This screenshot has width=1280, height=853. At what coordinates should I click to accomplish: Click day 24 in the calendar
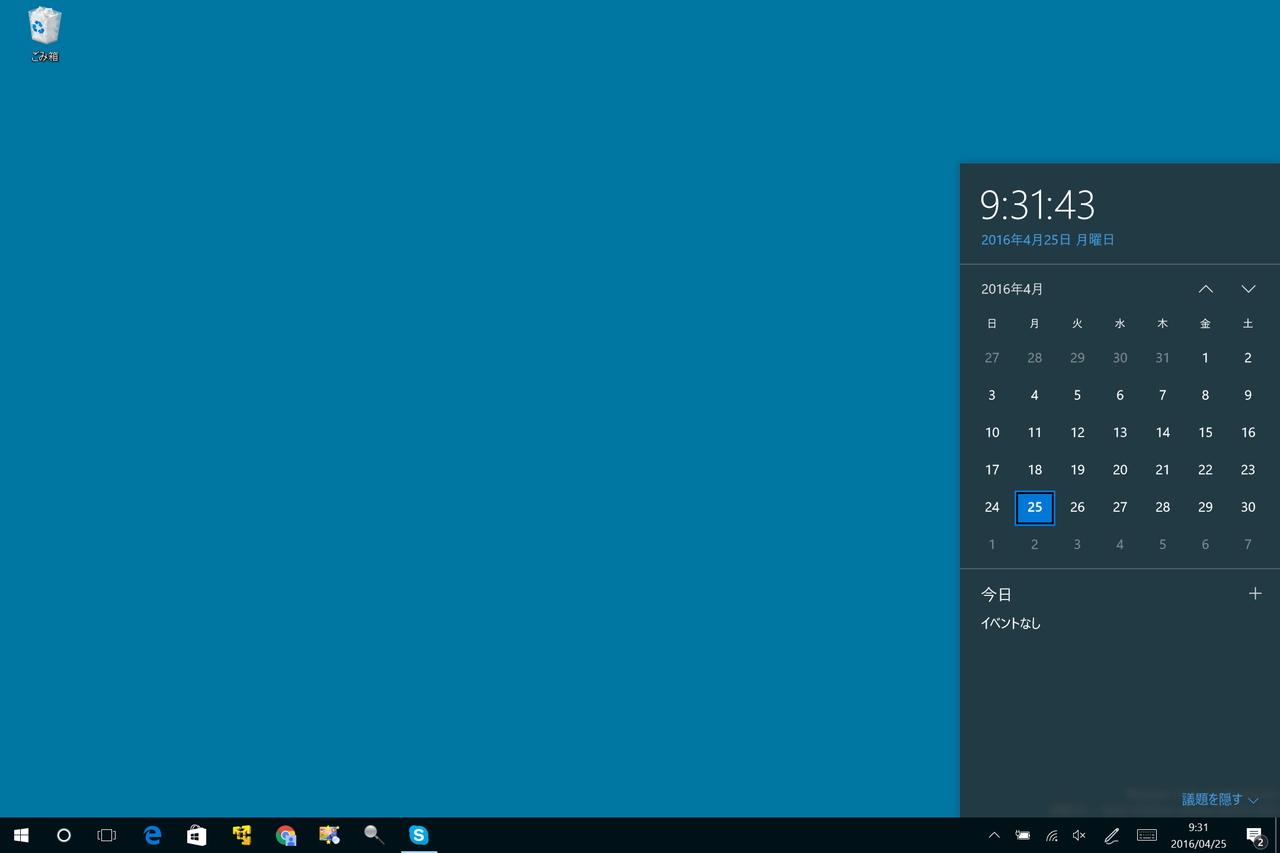(x=992, y=507)
